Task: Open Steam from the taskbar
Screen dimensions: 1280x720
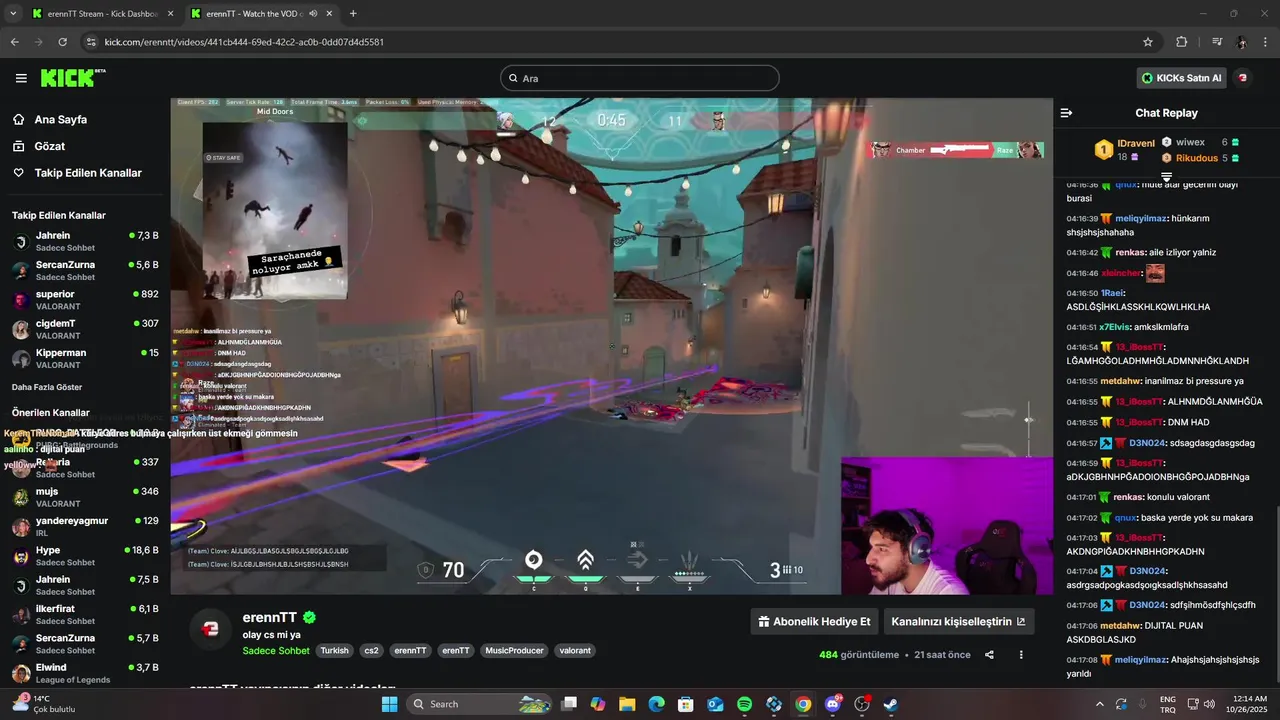Action: [x=890, y=704]
